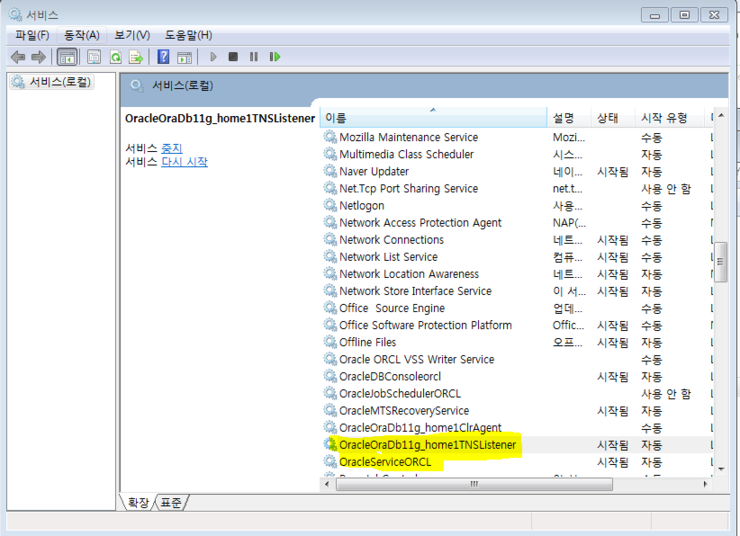Click the Export list toolbar icon
This screenshot has width=740, height=536.
(x=136, y=57)
